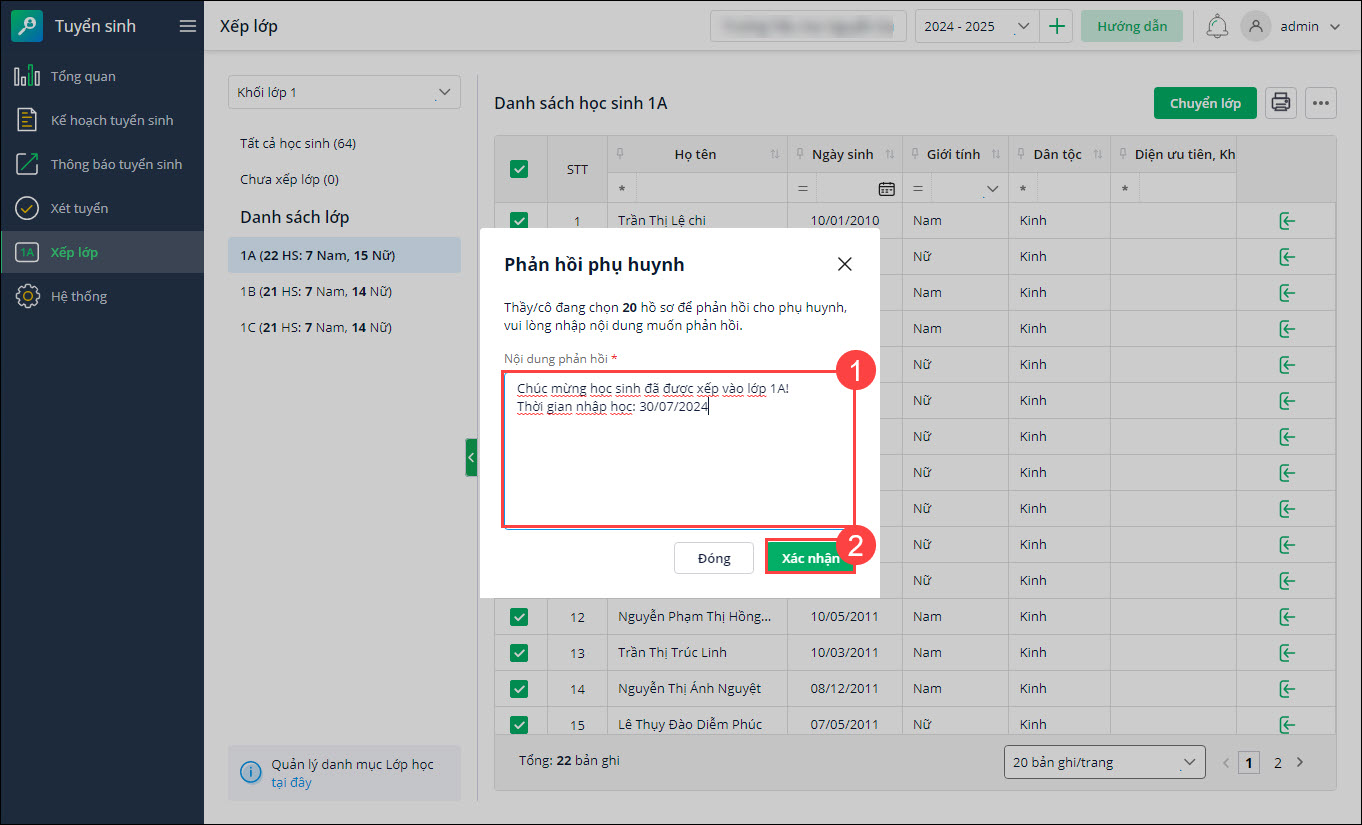Uncheck the checkbox for Trần Thị Trúc Linh

[519, 652]
